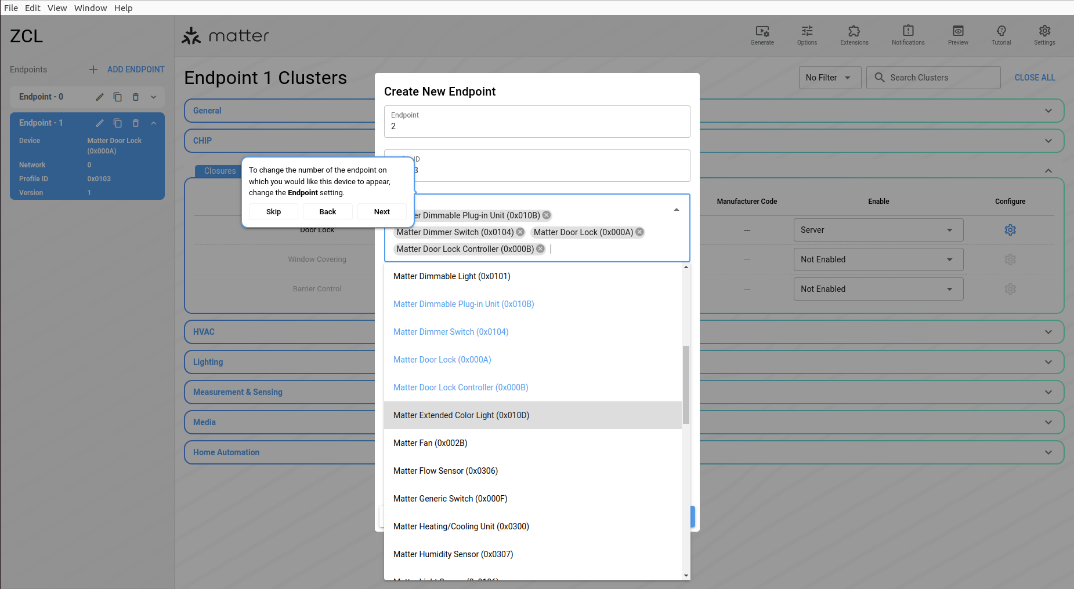Open the Tutorial help icon

[1001, 33]
